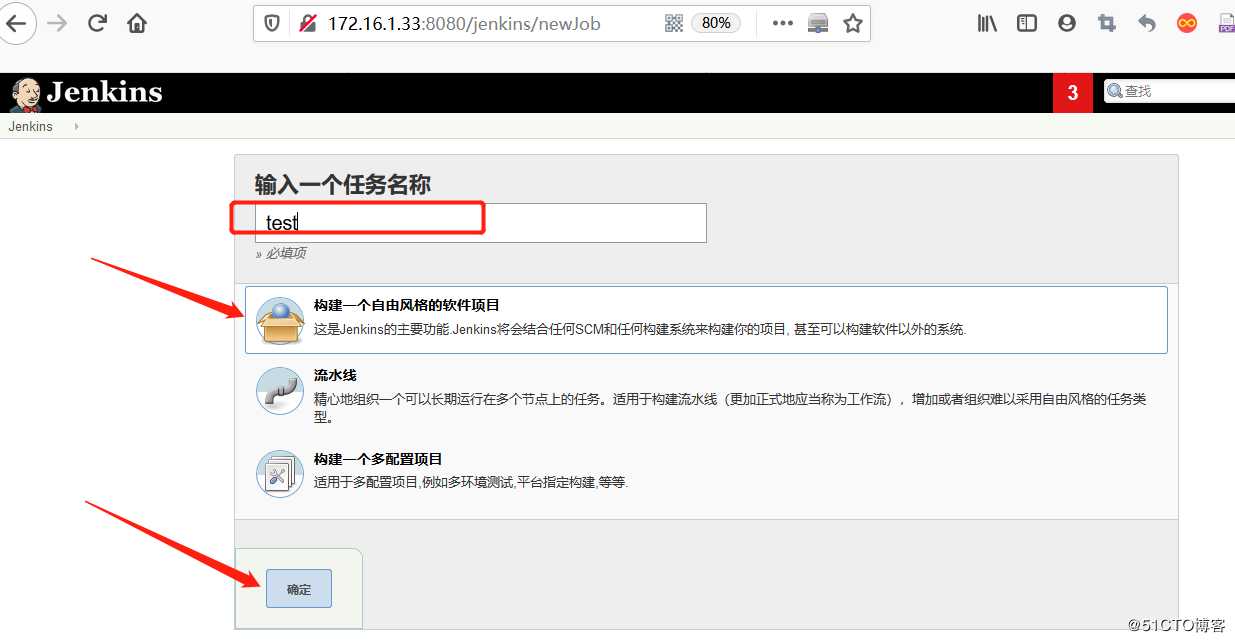The width and height of the screenshot is (1235, 642).
Task: Open the Library bookshelf icon
Action: [987, 23]
